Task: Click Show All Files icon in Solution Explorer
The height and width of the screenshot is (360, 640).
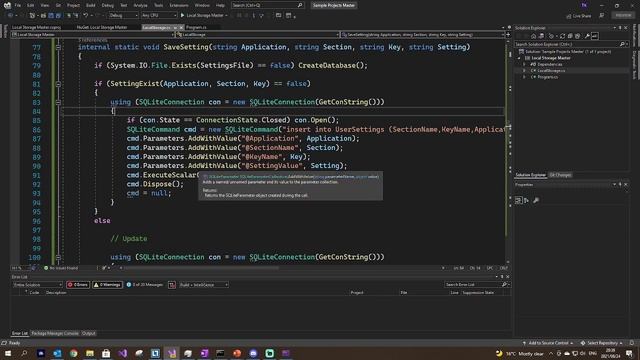Action: 577,36
